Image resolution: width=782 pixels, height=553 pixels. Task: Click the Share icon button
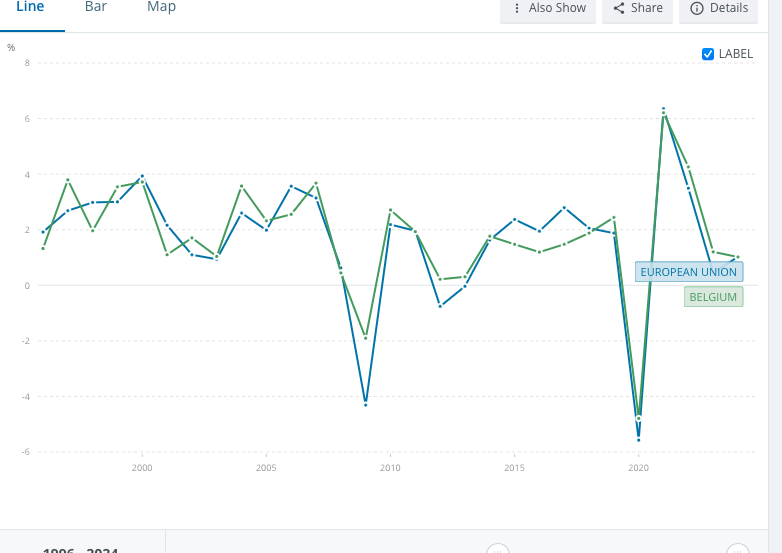click(637, 8)
